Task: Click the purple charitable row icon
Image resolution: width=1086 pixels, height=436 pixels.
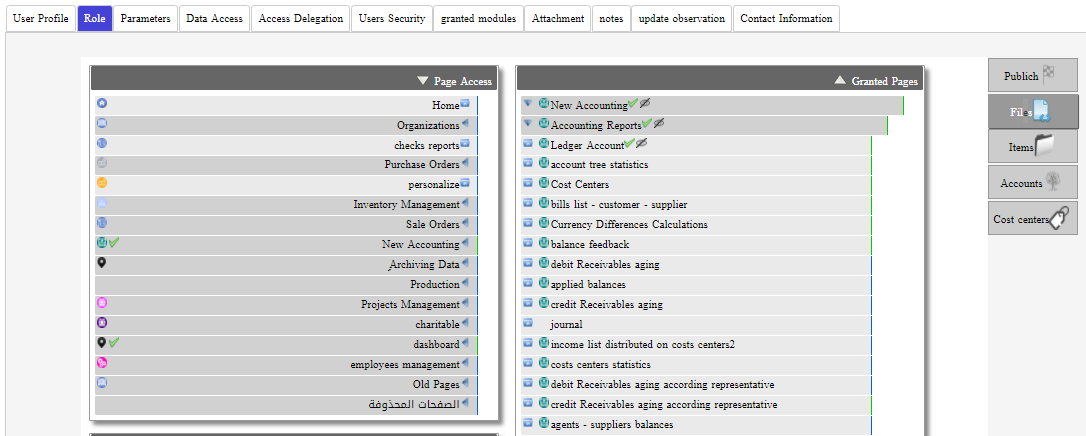Action: (x=102, y=323)
